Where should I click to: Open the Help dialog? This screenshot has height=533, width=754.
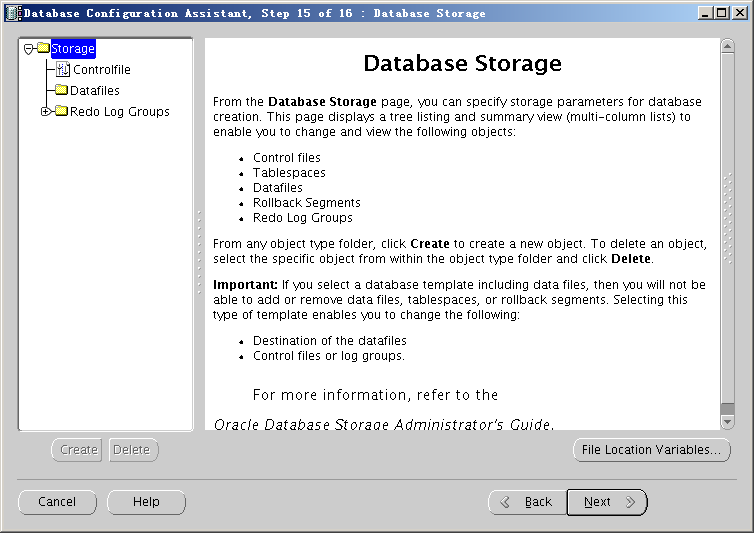tap(146, 502)
